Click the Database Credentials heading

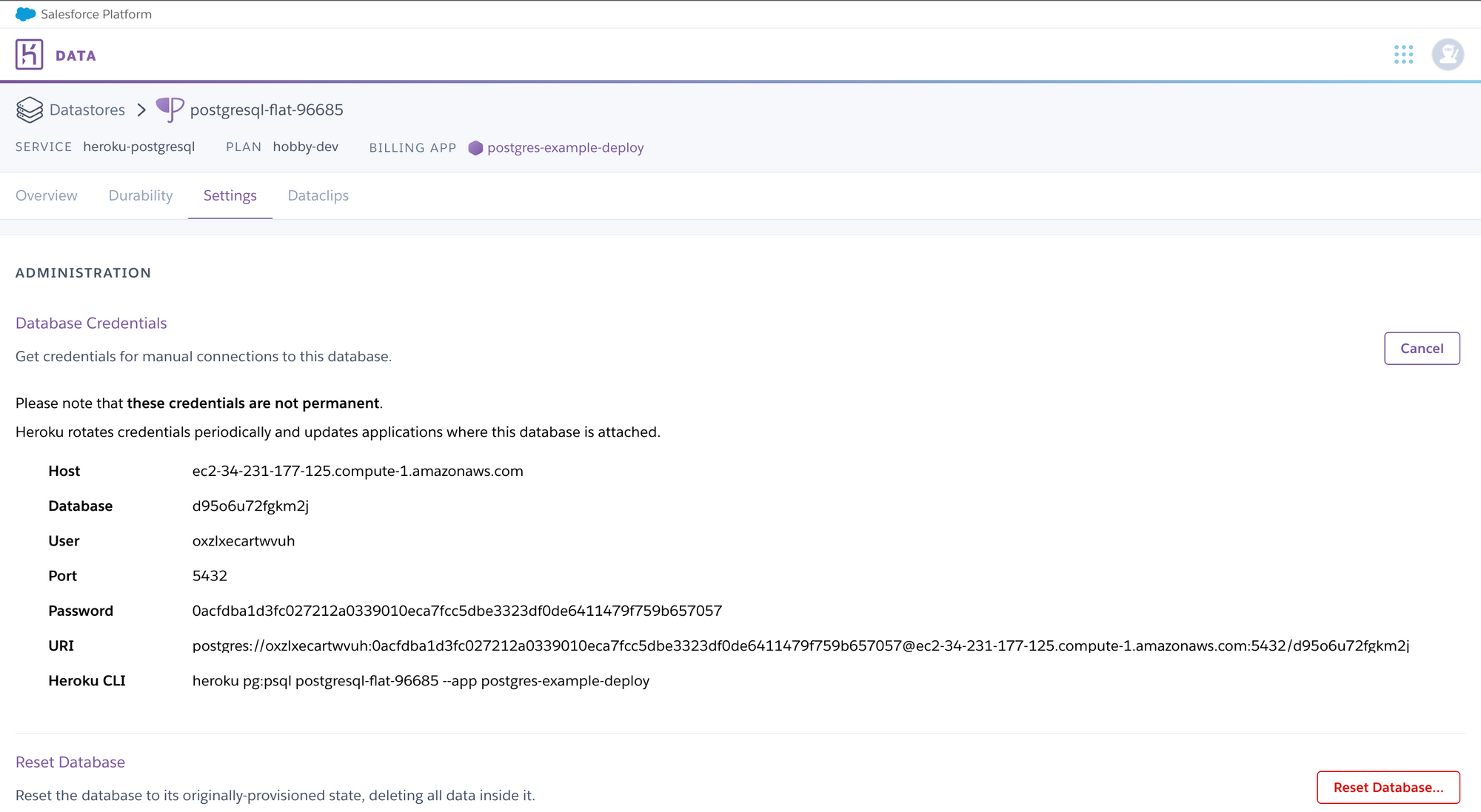pos(91,323)
